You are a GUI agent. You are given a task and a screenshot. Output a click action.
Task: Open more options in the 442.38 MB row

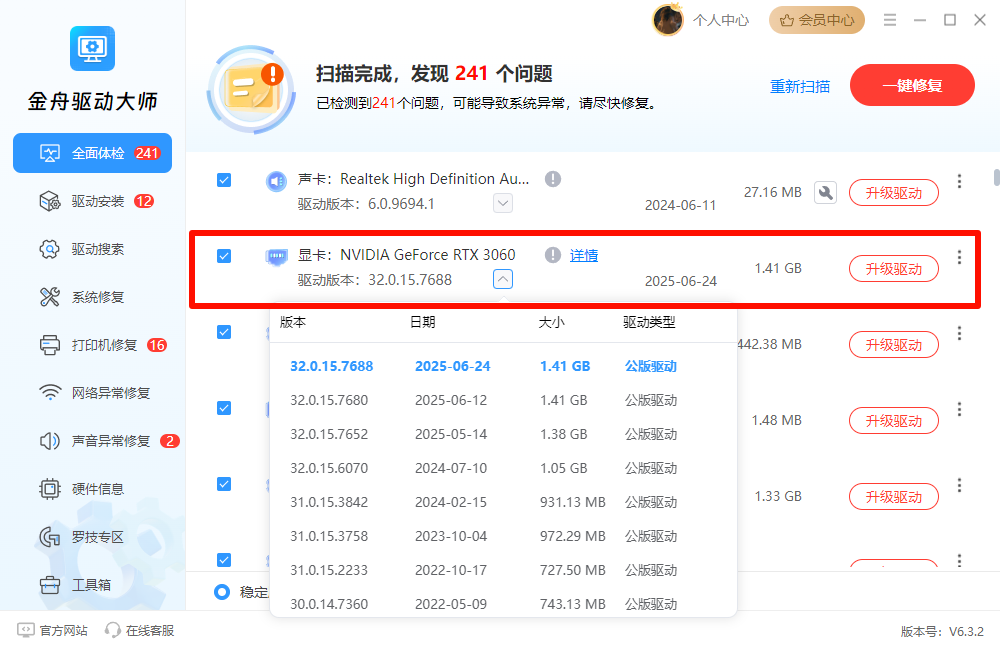(959, 333)
